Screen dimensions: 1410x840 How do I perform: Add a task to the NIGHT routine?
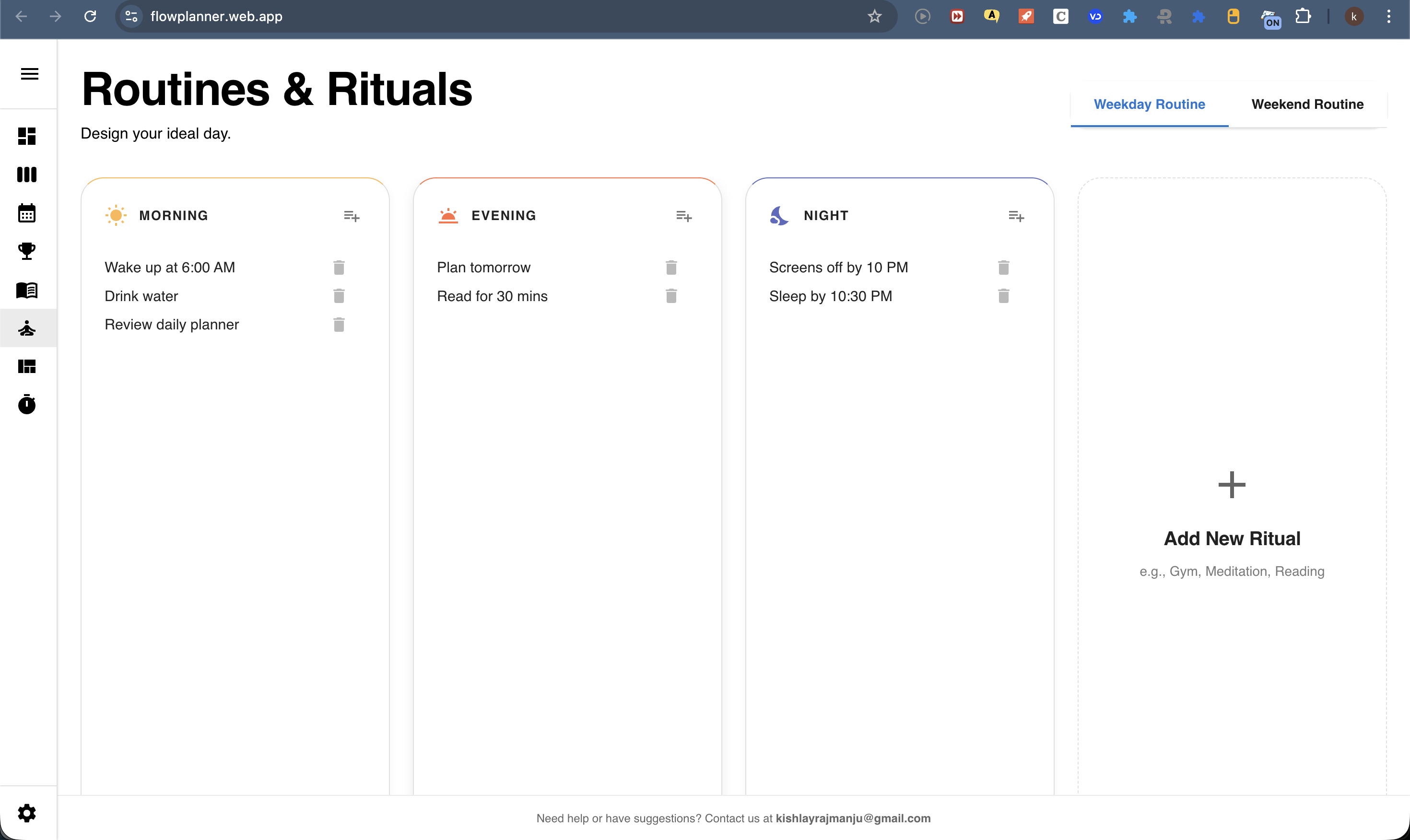tap(1016, 216)
